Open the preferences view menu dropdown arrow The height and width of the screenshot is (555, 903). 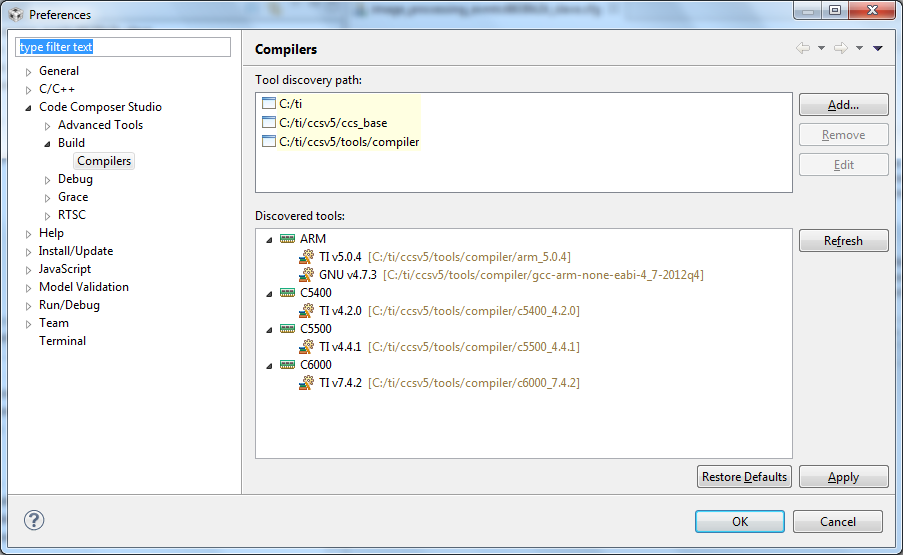(877, 48)
